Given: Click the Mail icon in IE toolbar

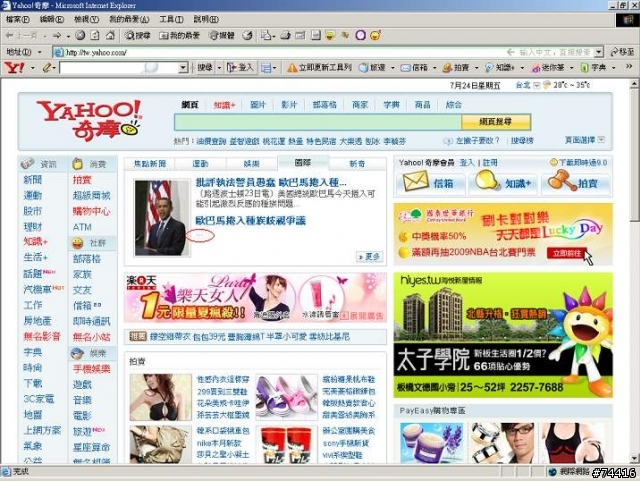Looking at the screenshot, I should pyautogui.click(x=267, y=36).
